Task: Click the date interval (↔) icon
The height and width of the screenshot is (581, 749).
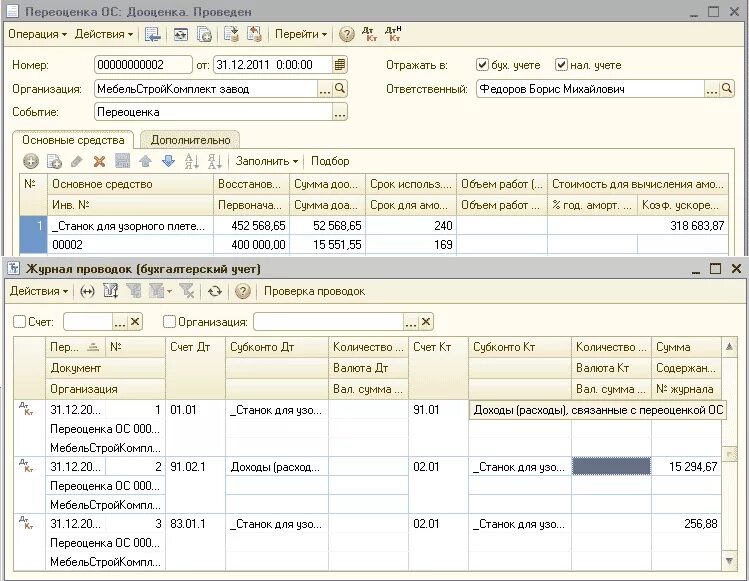Action: (x=87, y=291)
